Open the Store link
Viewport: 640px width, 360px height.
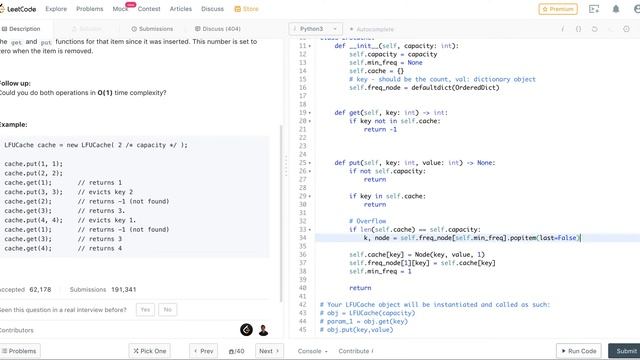pos(247,9)
